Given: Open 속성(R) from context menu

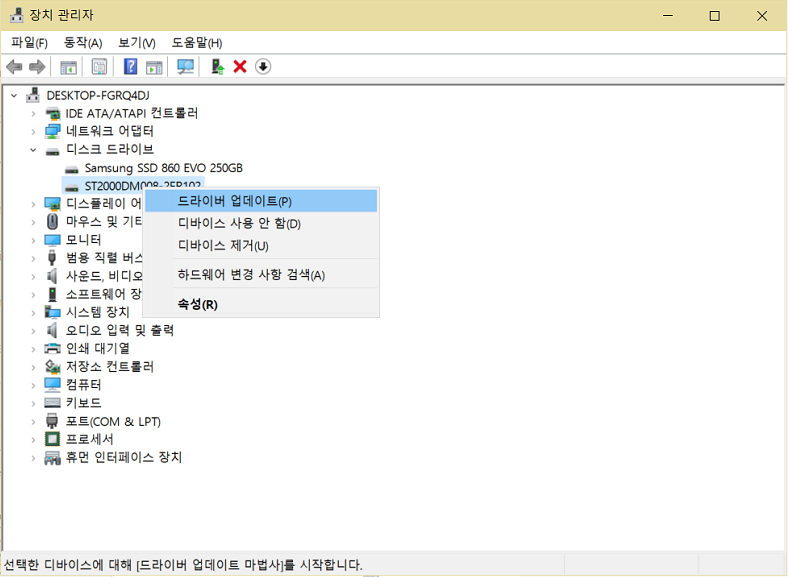Looking at the screenshot, I should [261, 304].
